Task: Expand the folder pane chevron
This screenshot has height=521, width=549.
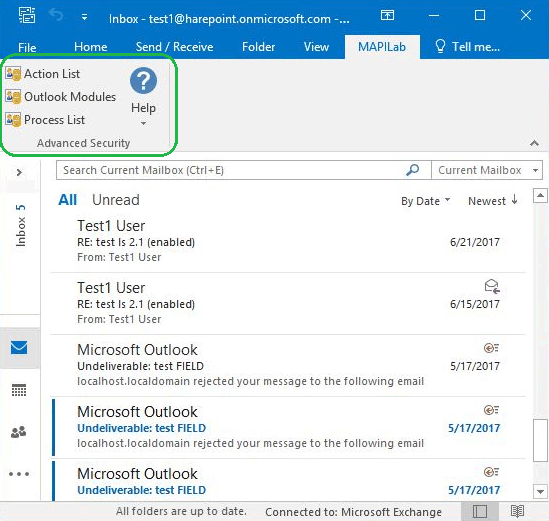Action: pos(19,172)
